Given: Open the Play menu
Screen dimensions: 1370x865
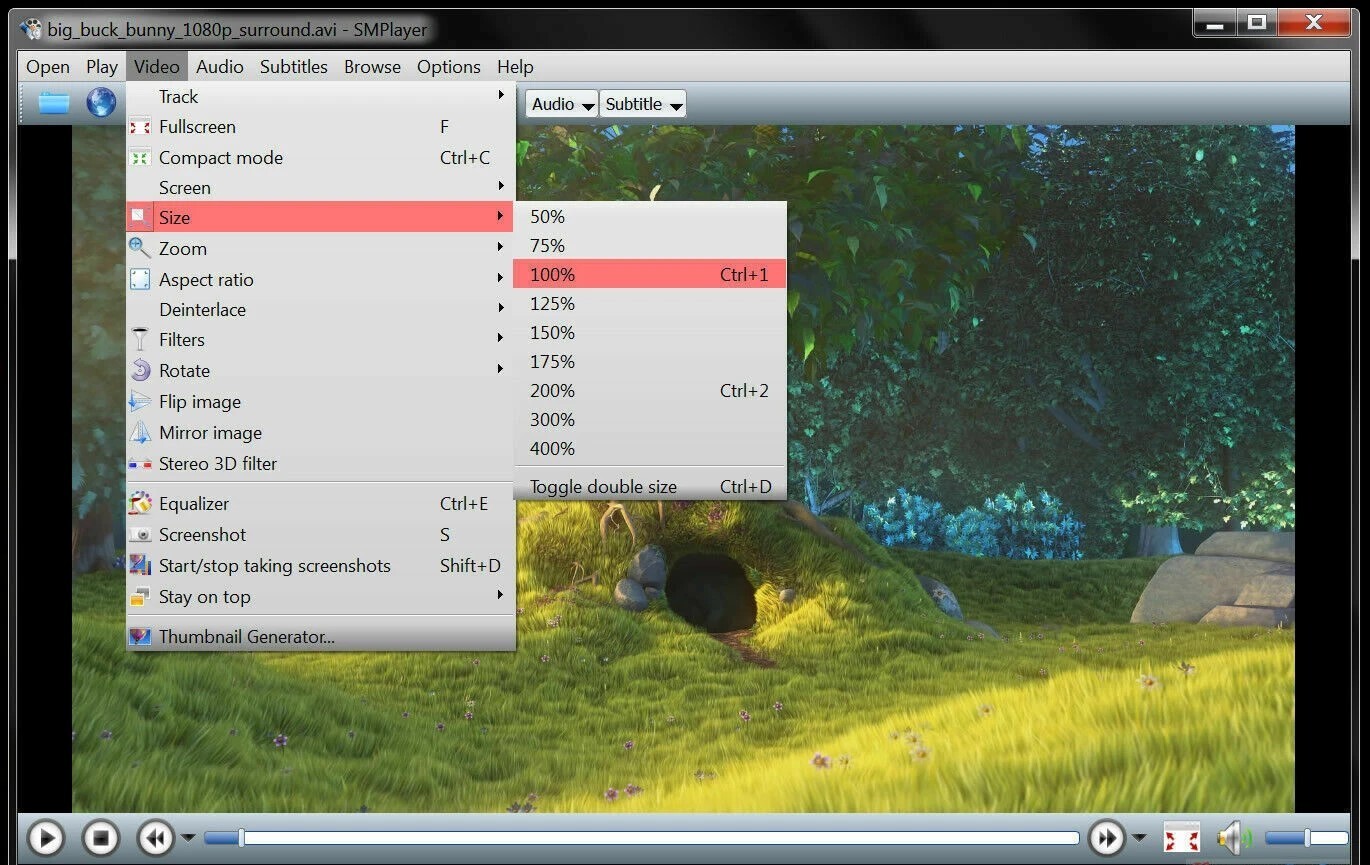Looking at the screenshot, I should point(102,67).
